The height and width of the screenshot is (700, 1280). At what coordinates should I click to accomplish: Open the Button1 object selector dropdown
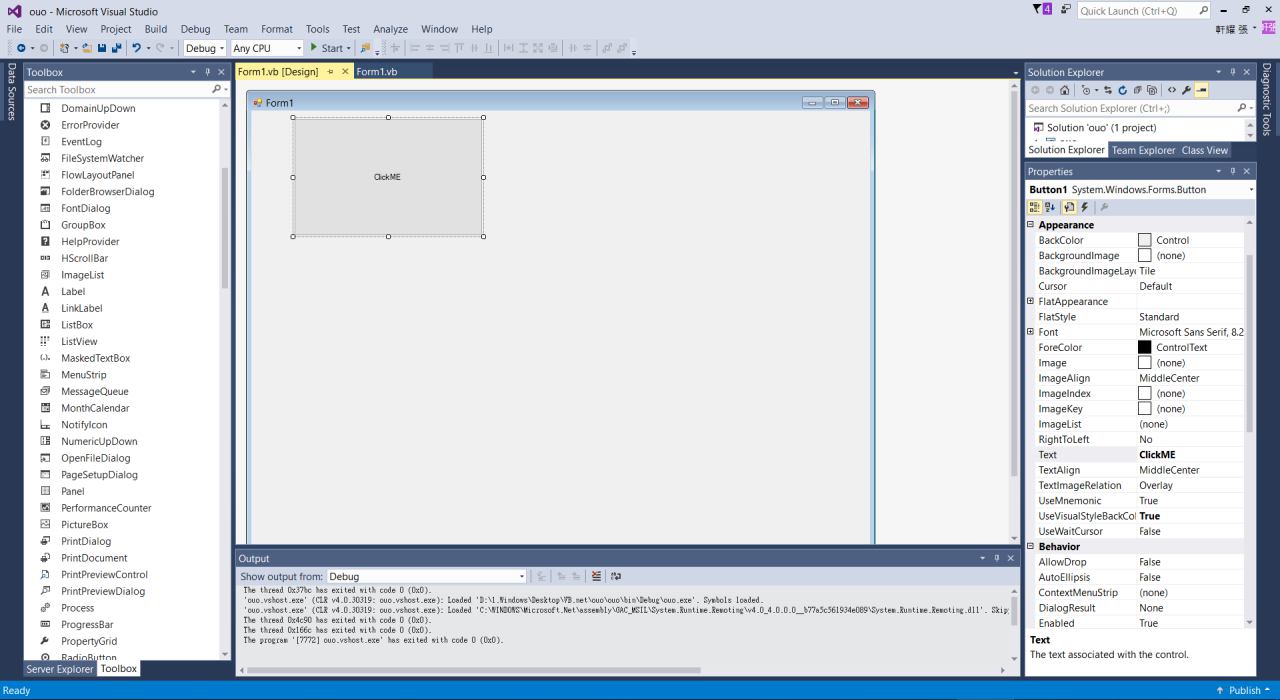(x=1251, y=189)
